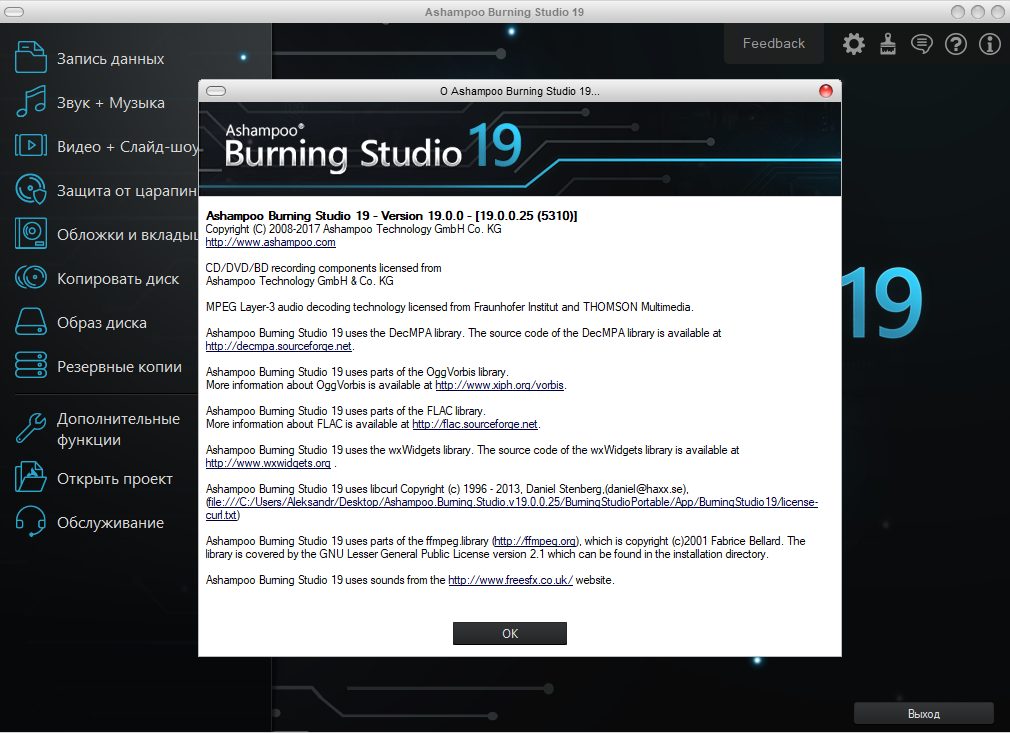Open the www.wxwidgets.org link
The width and height of the screenshot is (1010, 733).
[x=268, y=463]
